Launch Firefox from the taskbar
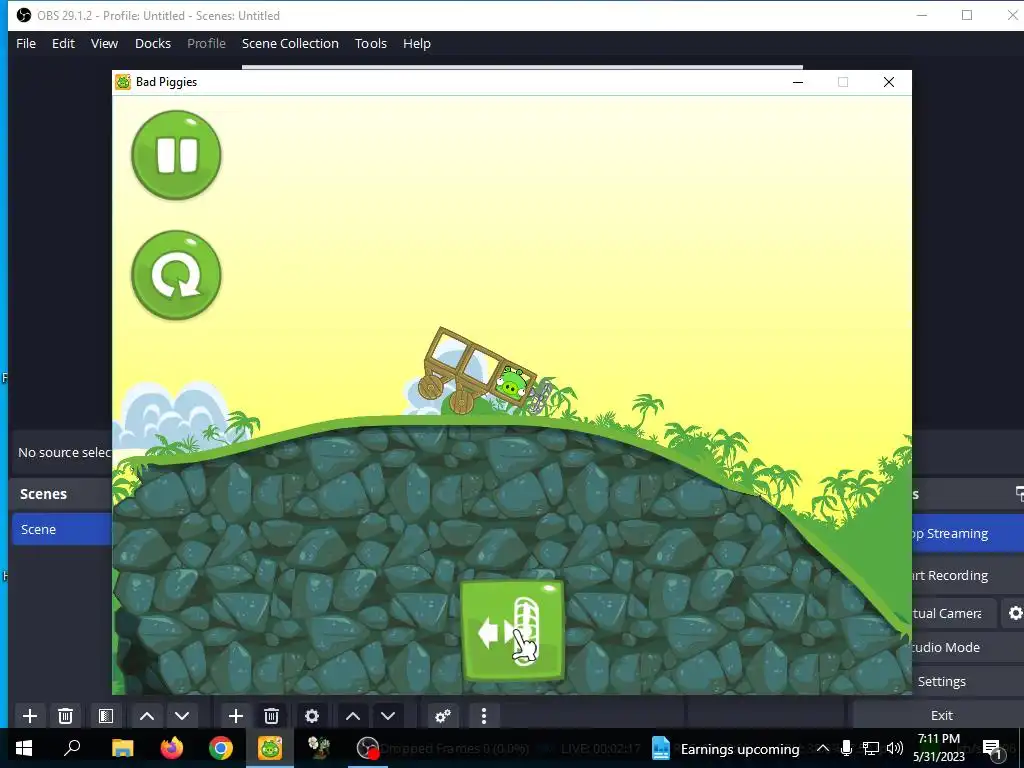This screenshot has width=1024, height=768. click(x=172, y=748)
